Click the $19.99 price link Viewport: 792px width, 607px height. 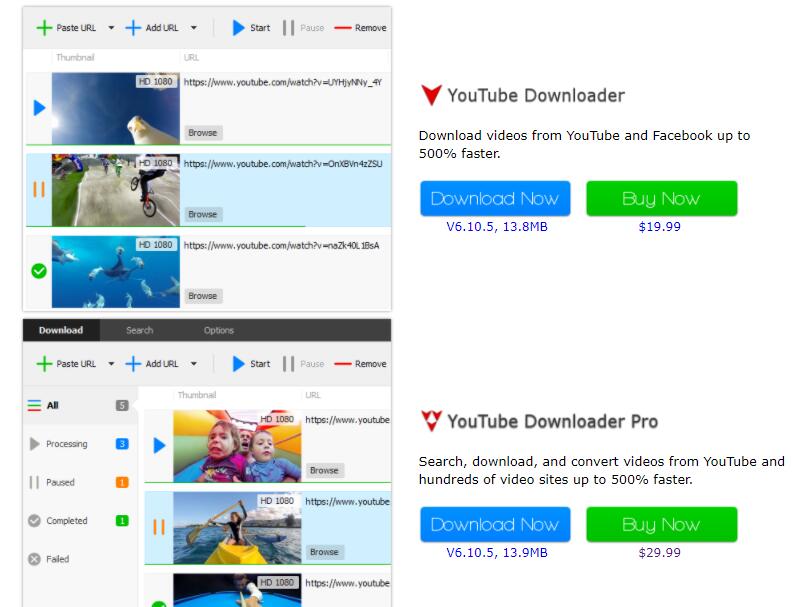pos(660,227)
